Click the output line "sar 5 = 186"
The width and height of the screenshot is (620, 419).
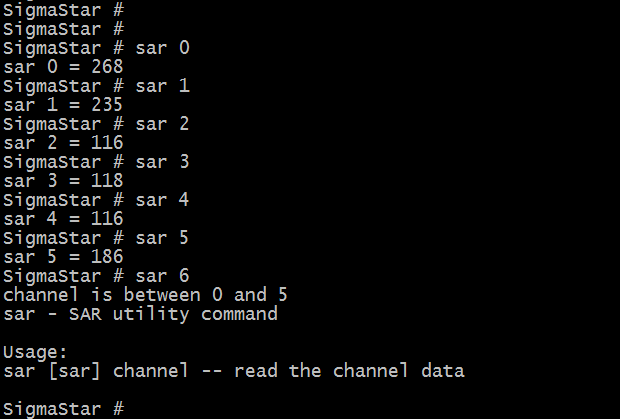pos(62,256)
